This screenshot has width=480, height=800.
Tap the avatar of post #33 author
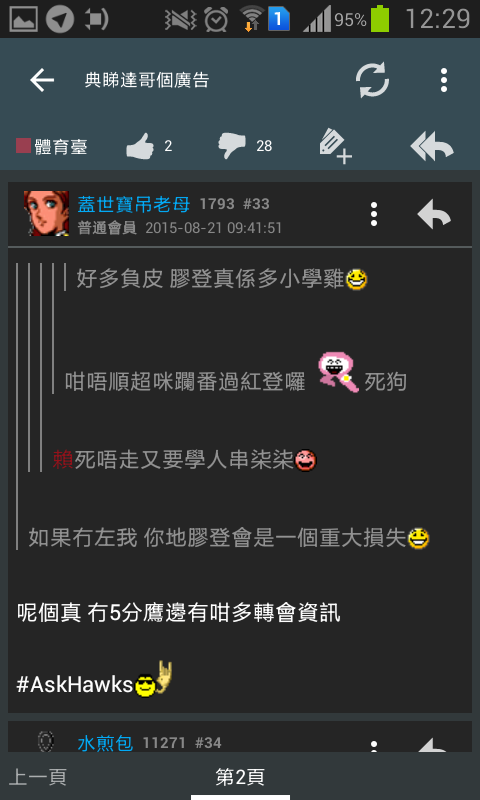[x=46, y=213]
